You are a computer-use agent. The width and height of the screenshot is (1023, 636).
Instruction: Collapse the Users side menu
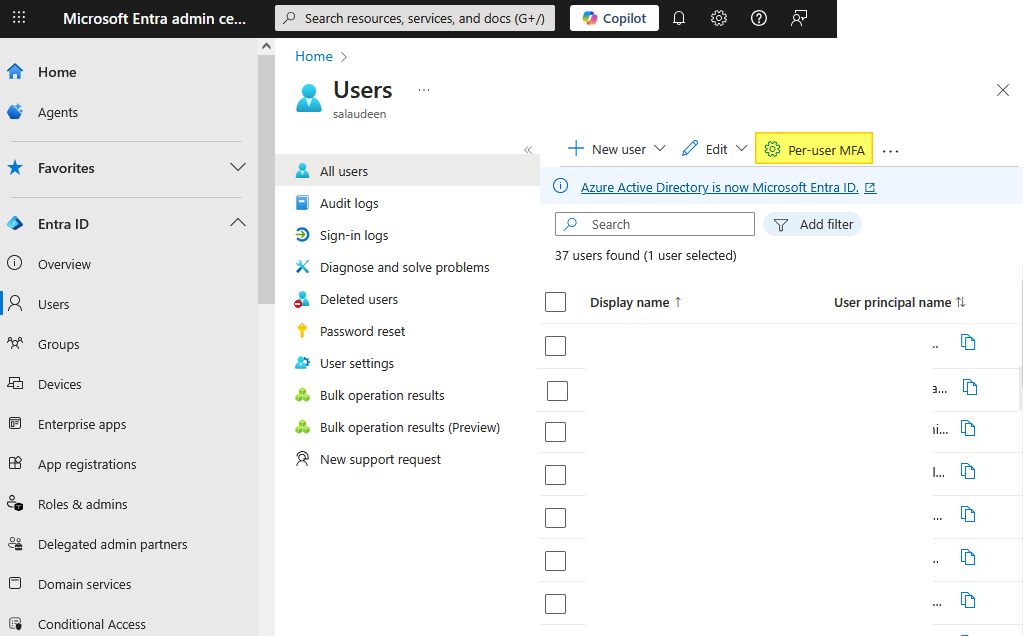pyautogui.click(x=528, y=150)
